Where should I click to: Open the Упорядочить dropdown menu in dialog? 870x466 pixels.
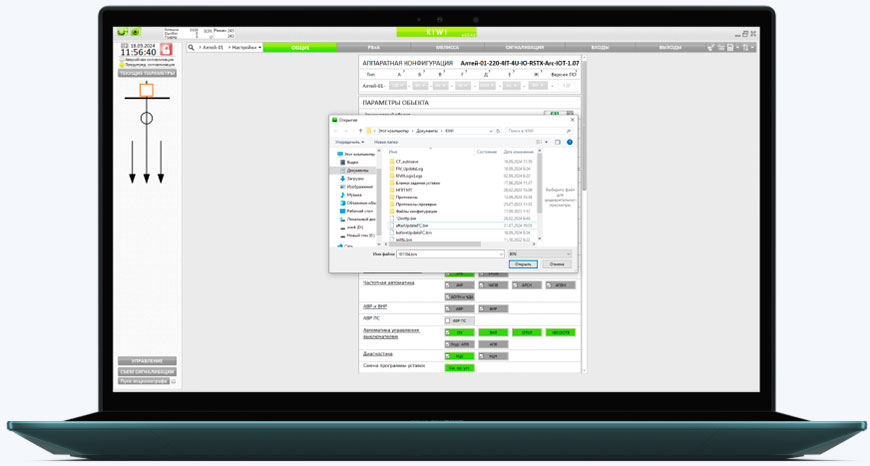(x=349, y=142)
